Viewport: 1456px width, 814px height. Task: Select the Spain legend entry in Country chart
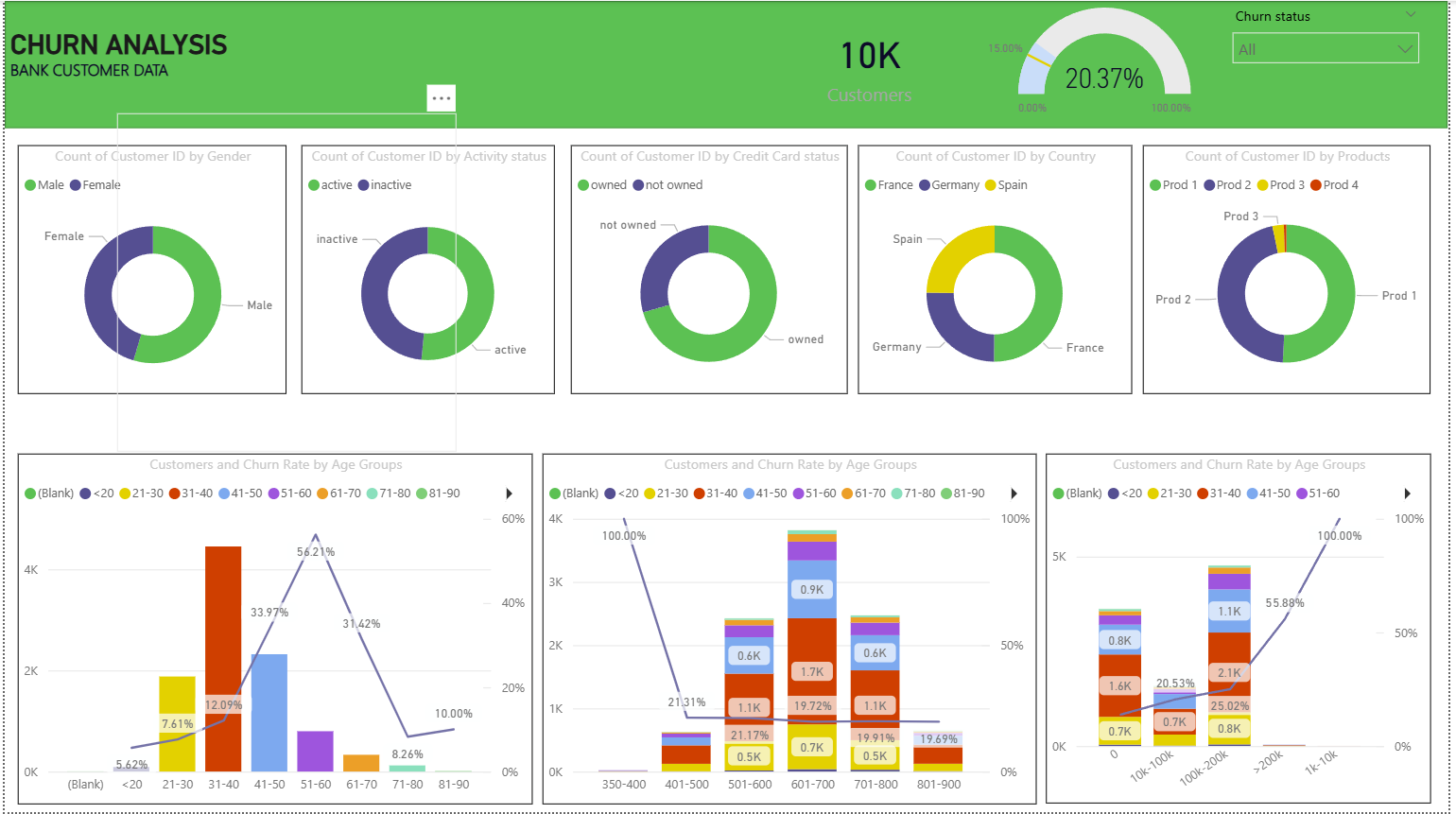[x=1007, y=185]
